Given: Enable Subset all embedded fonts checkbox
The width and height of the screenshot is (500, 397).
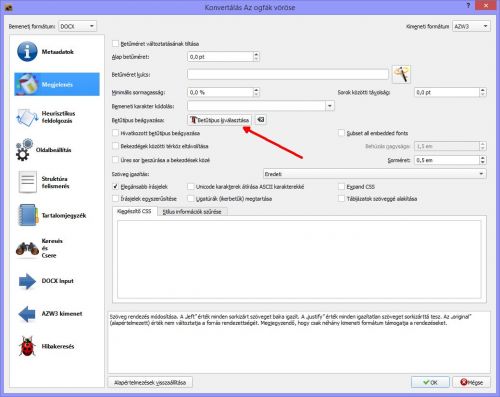Looking at the screenshot, I should click(341, 133).
